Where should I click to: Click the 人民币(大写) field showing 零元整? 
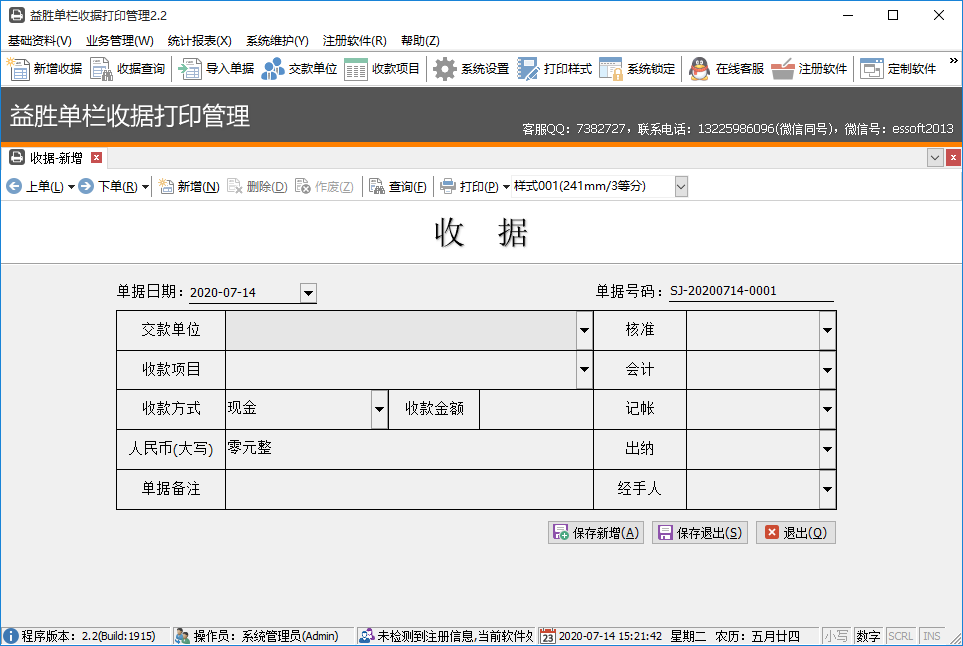click(x=409, y=449)
